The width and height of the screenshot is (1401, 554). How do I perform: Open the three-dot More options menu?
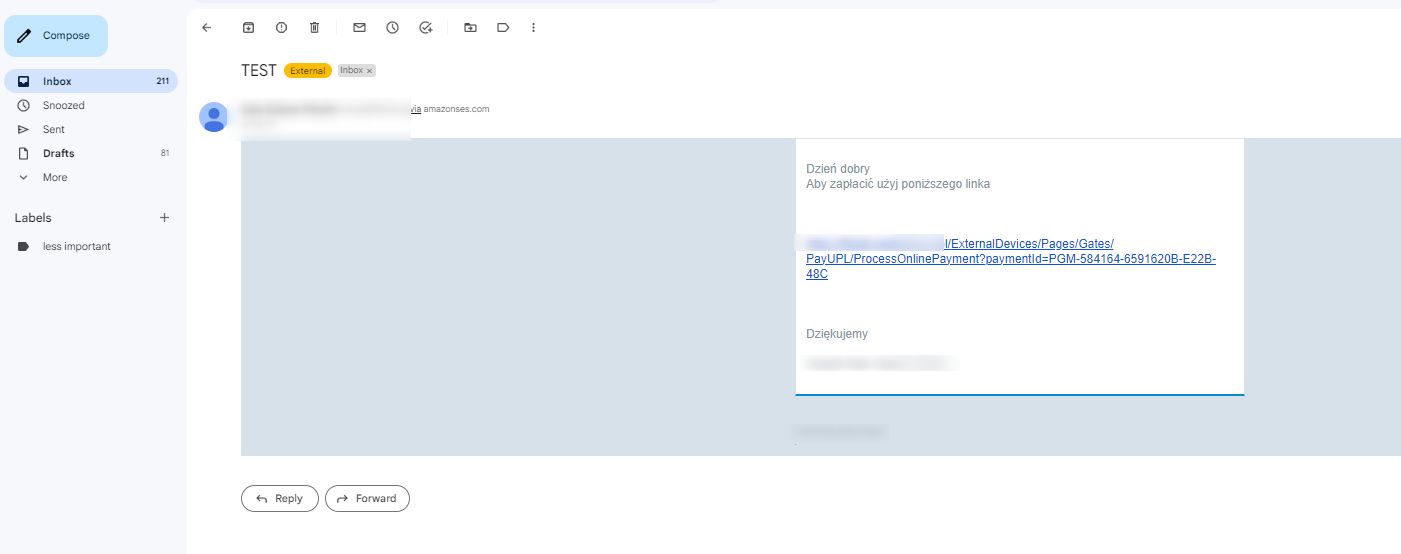(533, 28)
